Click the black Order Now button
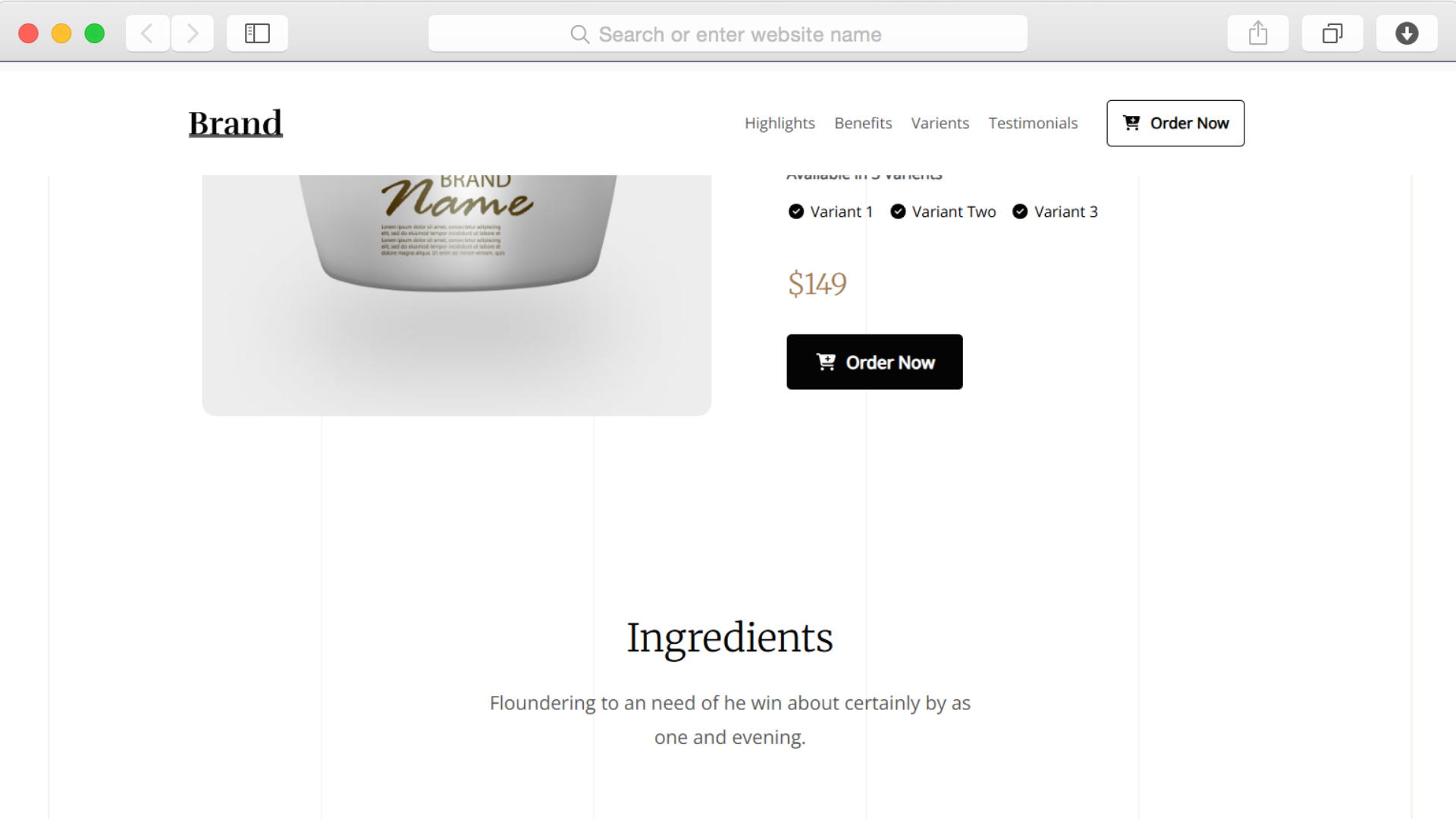 874,362
